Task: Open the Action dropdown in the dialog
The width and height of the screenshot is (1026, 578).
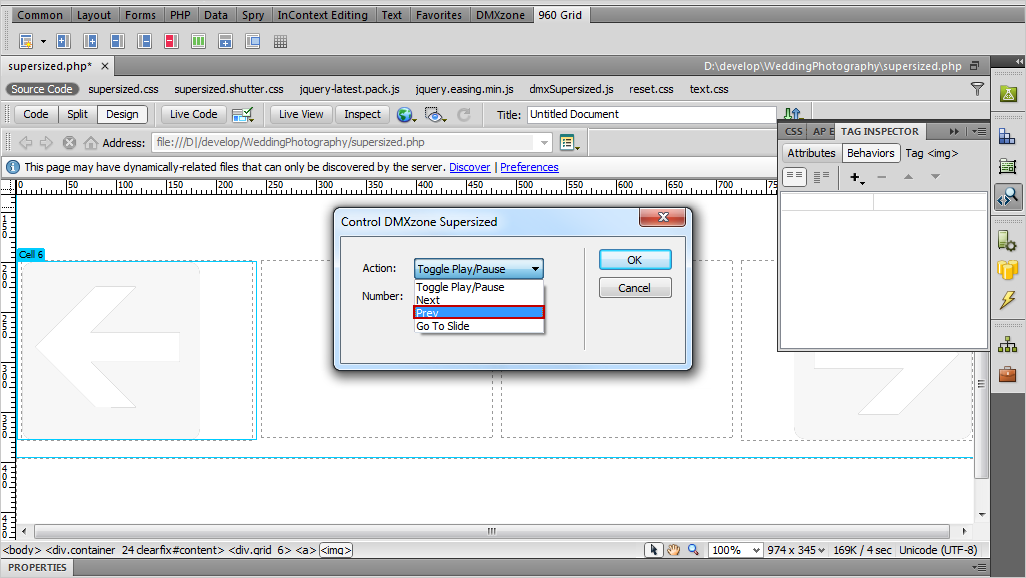Action: (x=478, y=268)
